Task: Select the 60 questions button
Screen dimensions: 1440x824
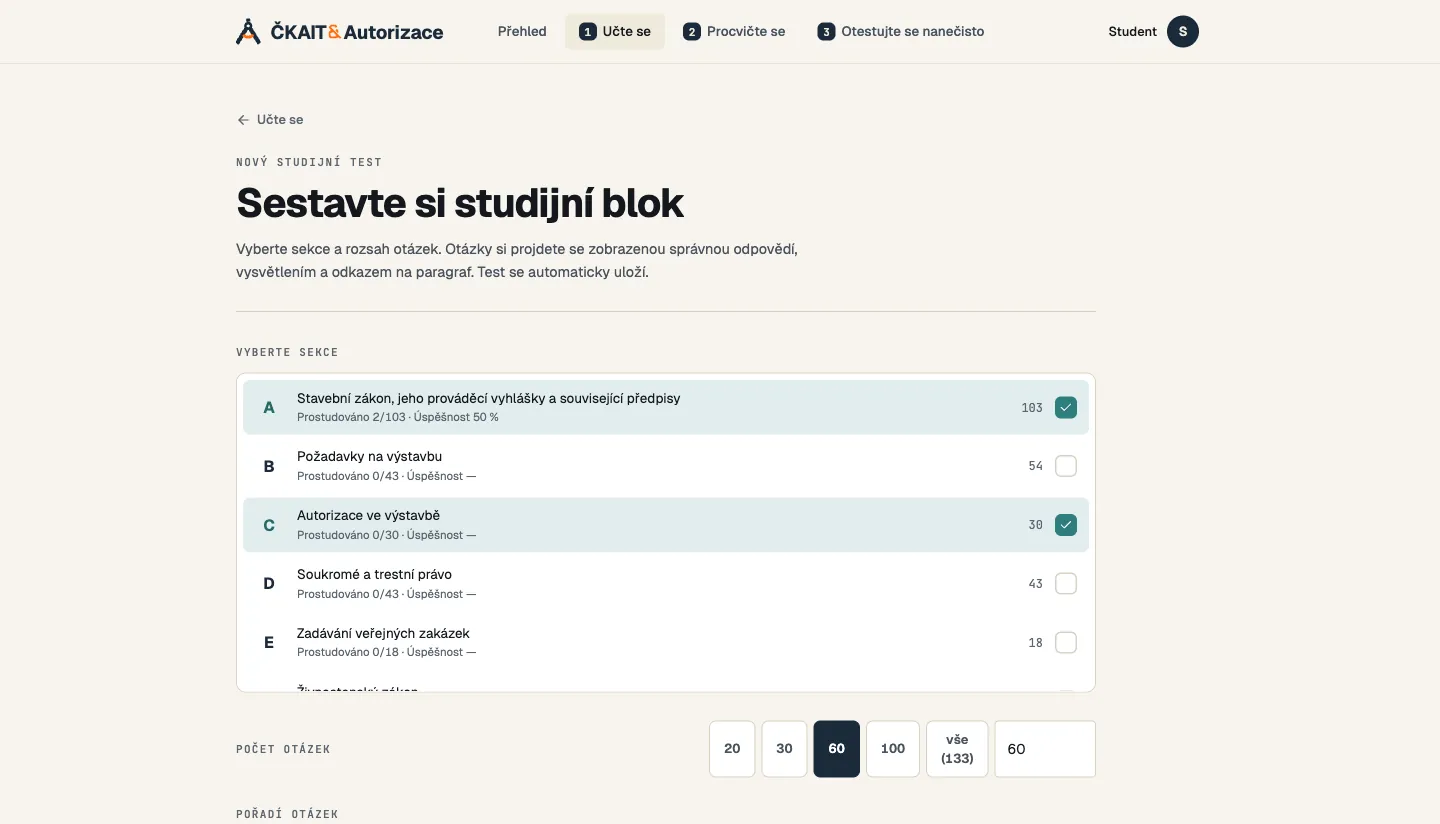Action: [x=837, y=749]
